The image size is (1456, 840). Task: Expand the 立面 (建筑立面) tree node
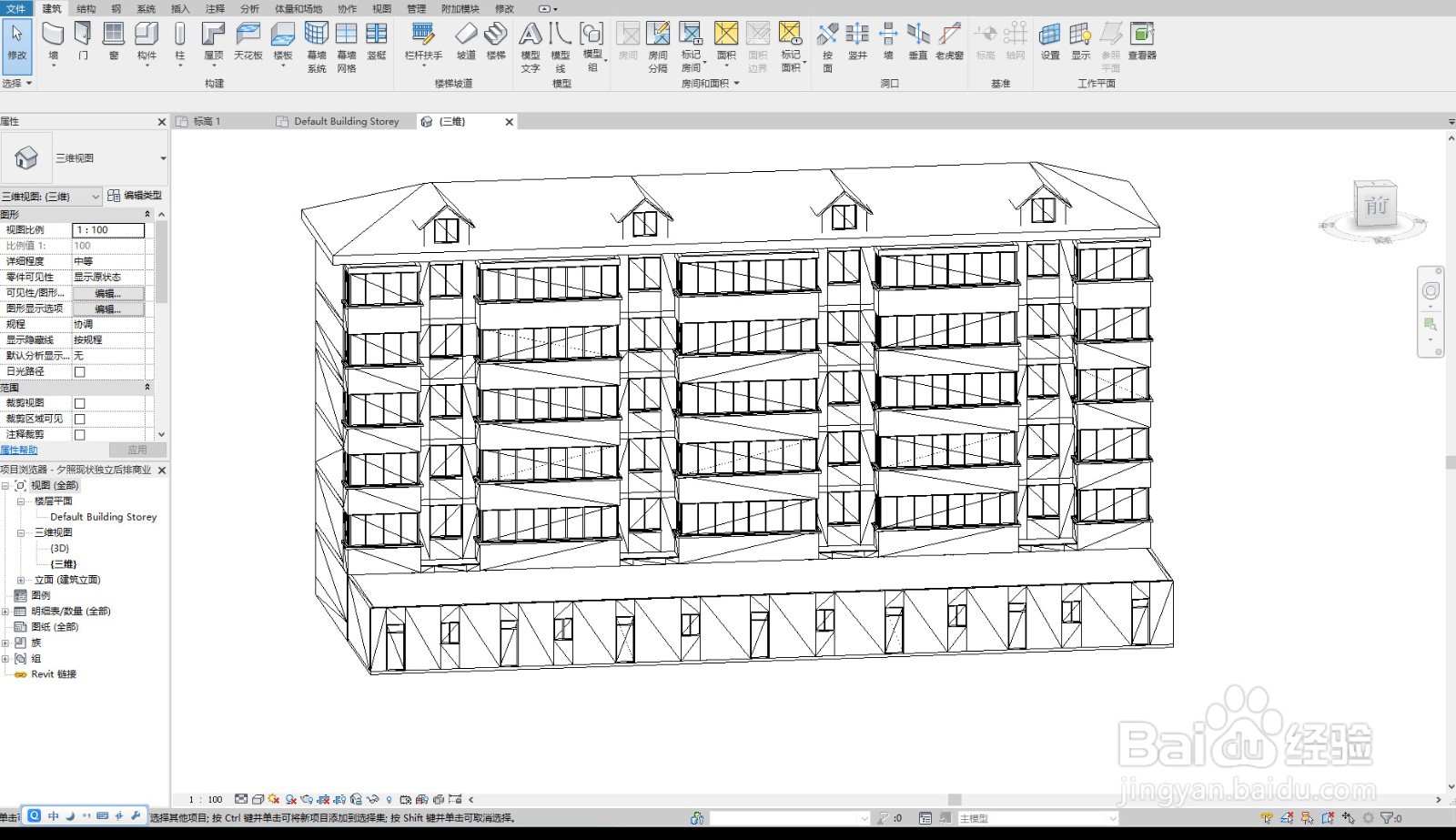(x=21, y=580)
